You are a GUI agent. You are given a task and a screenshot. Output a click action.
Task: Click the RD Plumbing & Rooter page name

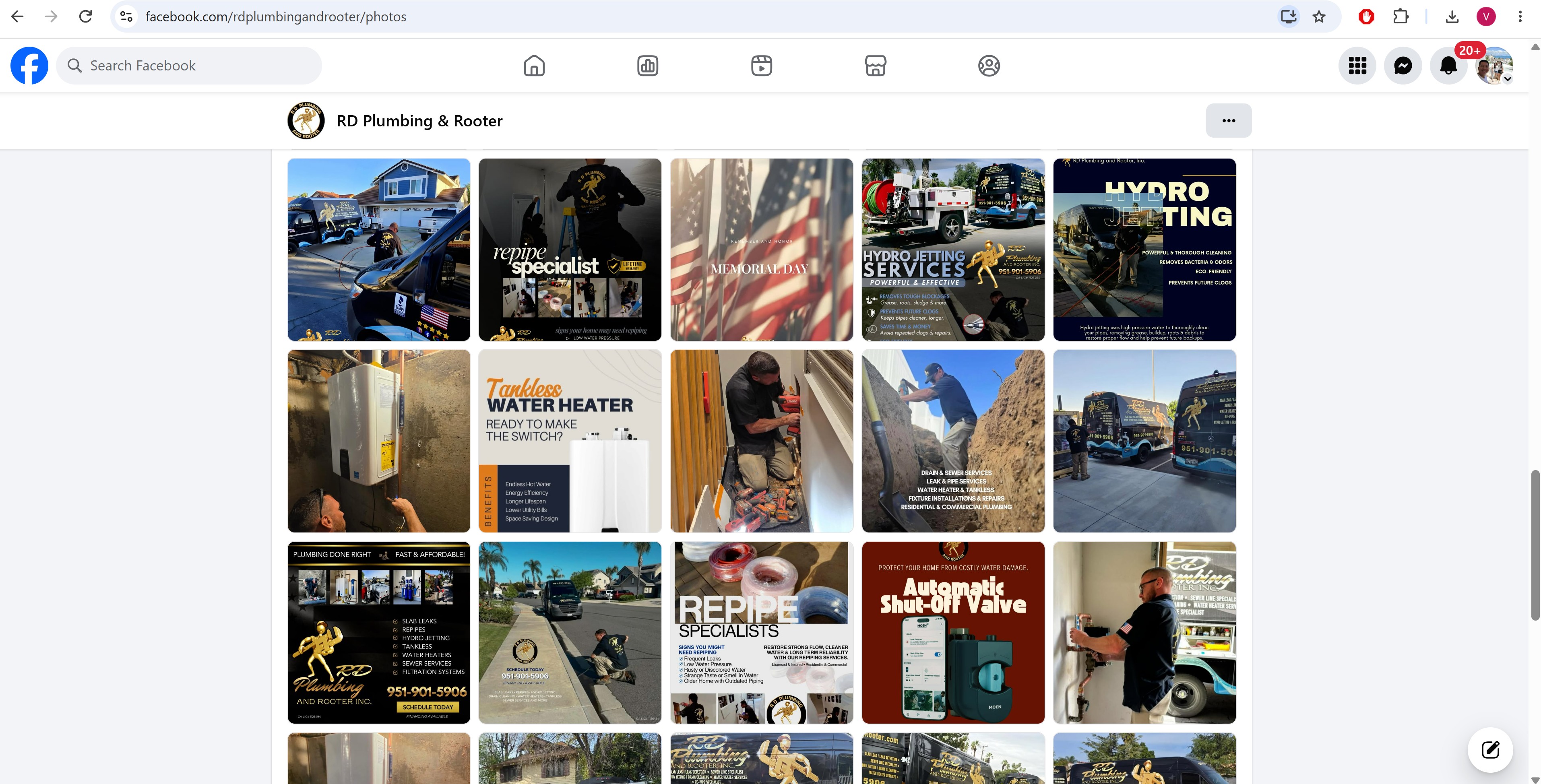pyautogui.click(x=419, y=121)
